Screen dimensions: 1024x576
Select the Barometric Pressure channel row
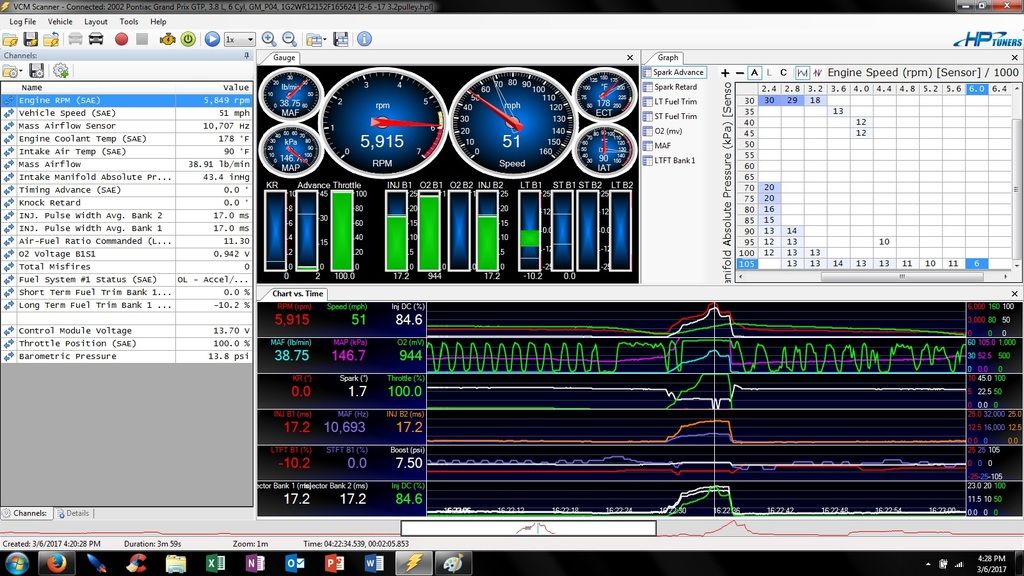tap(127, 357)
